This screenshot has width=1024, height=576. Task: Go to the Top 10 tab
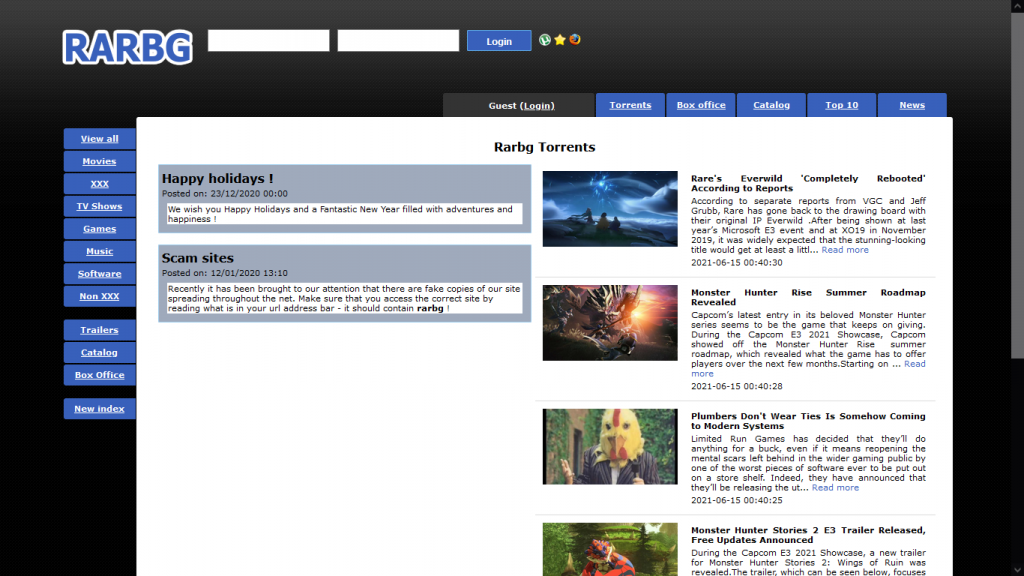[842, 105]
